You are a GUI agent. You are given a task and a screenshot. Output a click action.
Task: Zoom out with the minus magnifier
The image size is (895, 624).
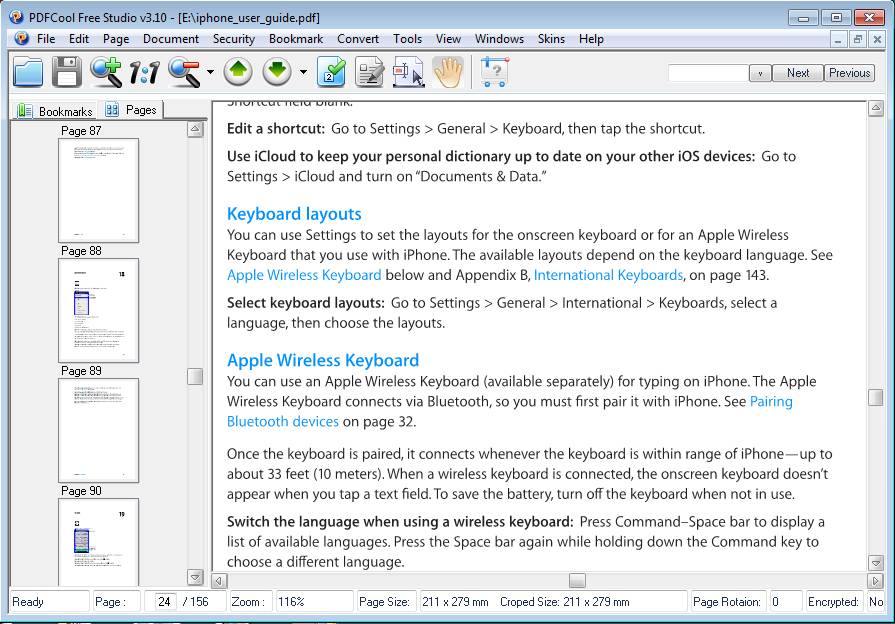185,72
